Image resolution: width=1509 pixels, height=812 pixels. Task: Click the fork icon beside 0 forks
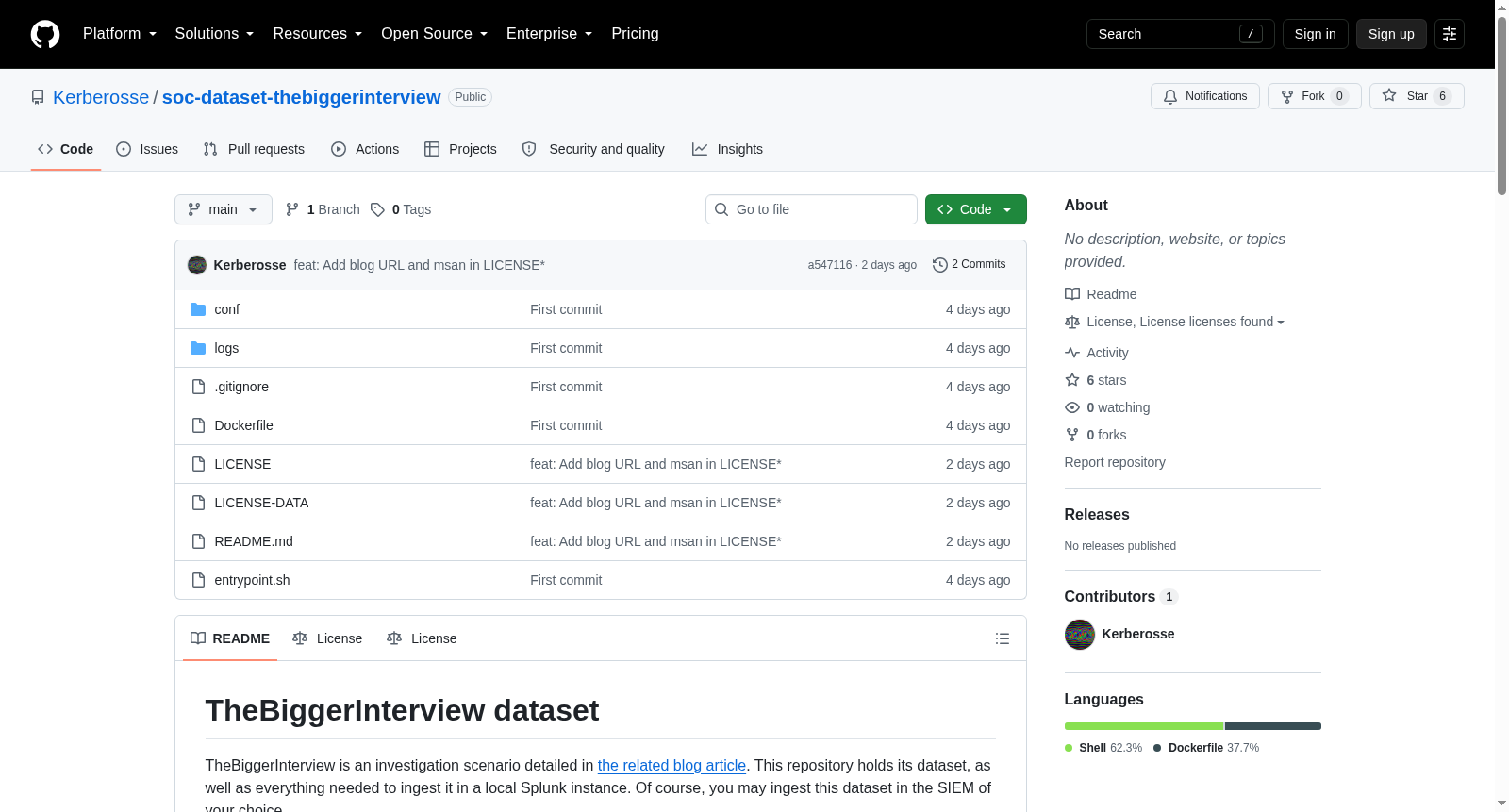pos(1072,435)
